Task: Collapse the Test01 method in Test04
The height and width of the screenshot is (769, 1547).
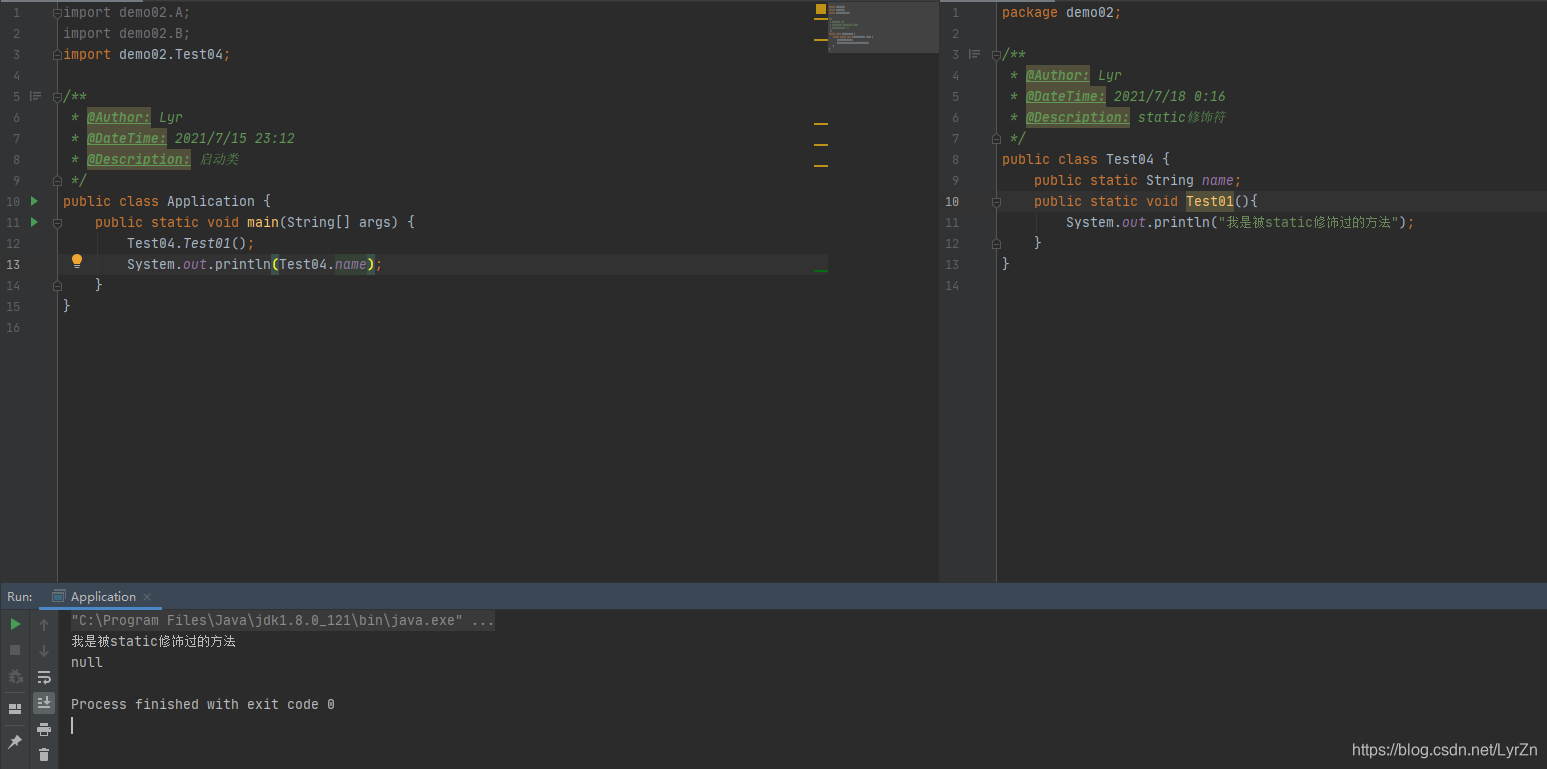Action: point(996,201)
